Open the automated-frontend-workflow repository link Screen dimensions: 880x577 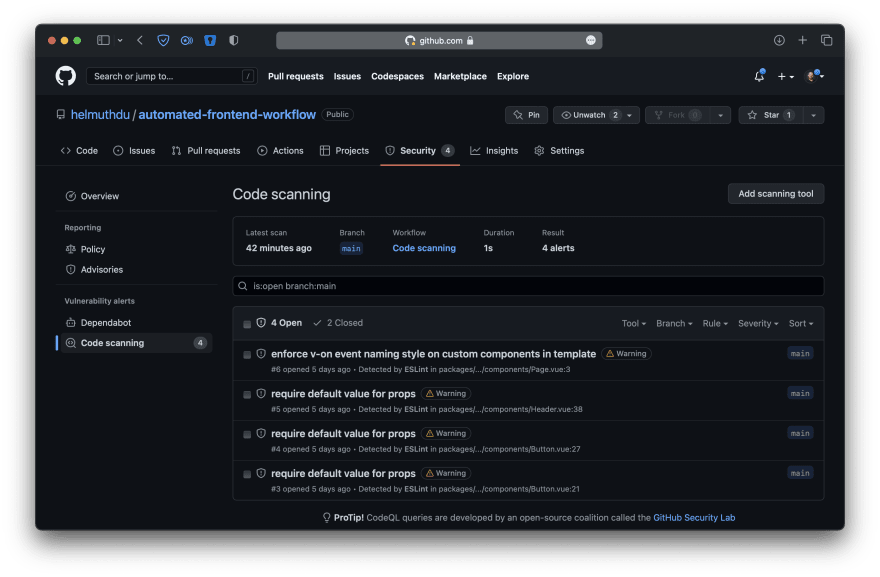[x=227, y=115]
